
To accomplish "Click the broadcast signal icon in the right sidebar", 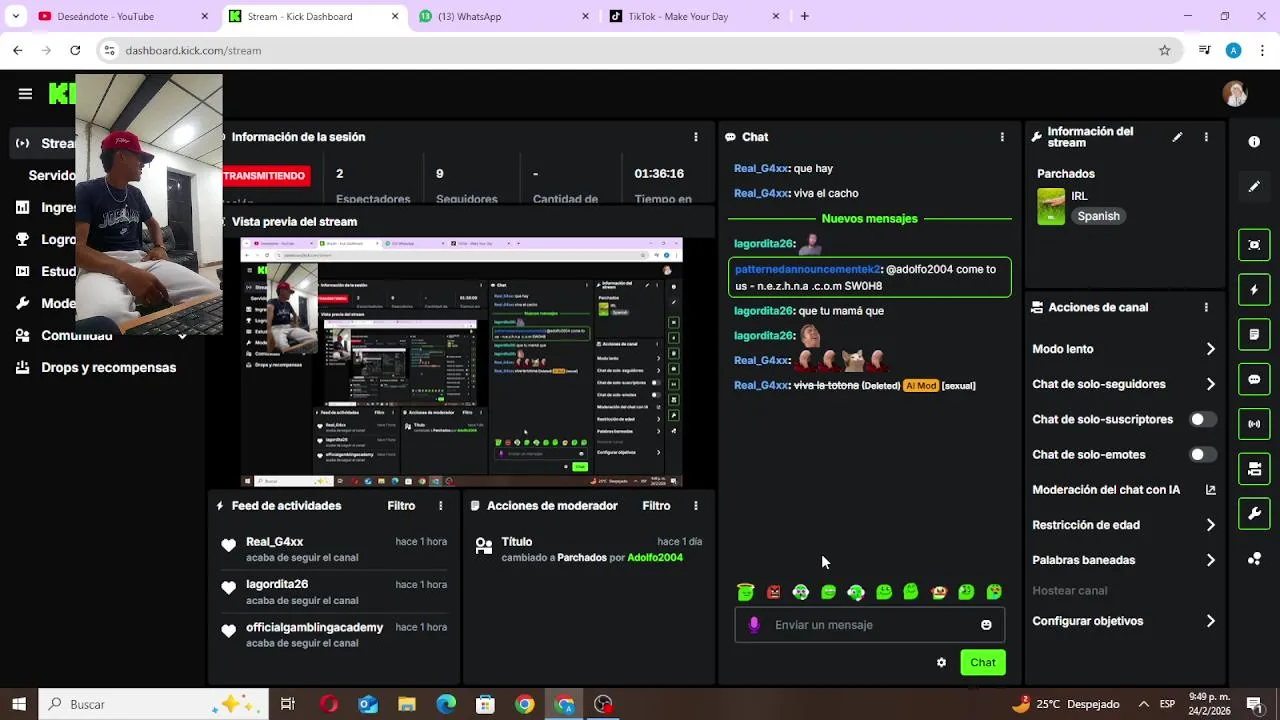I will point(1254,424).
